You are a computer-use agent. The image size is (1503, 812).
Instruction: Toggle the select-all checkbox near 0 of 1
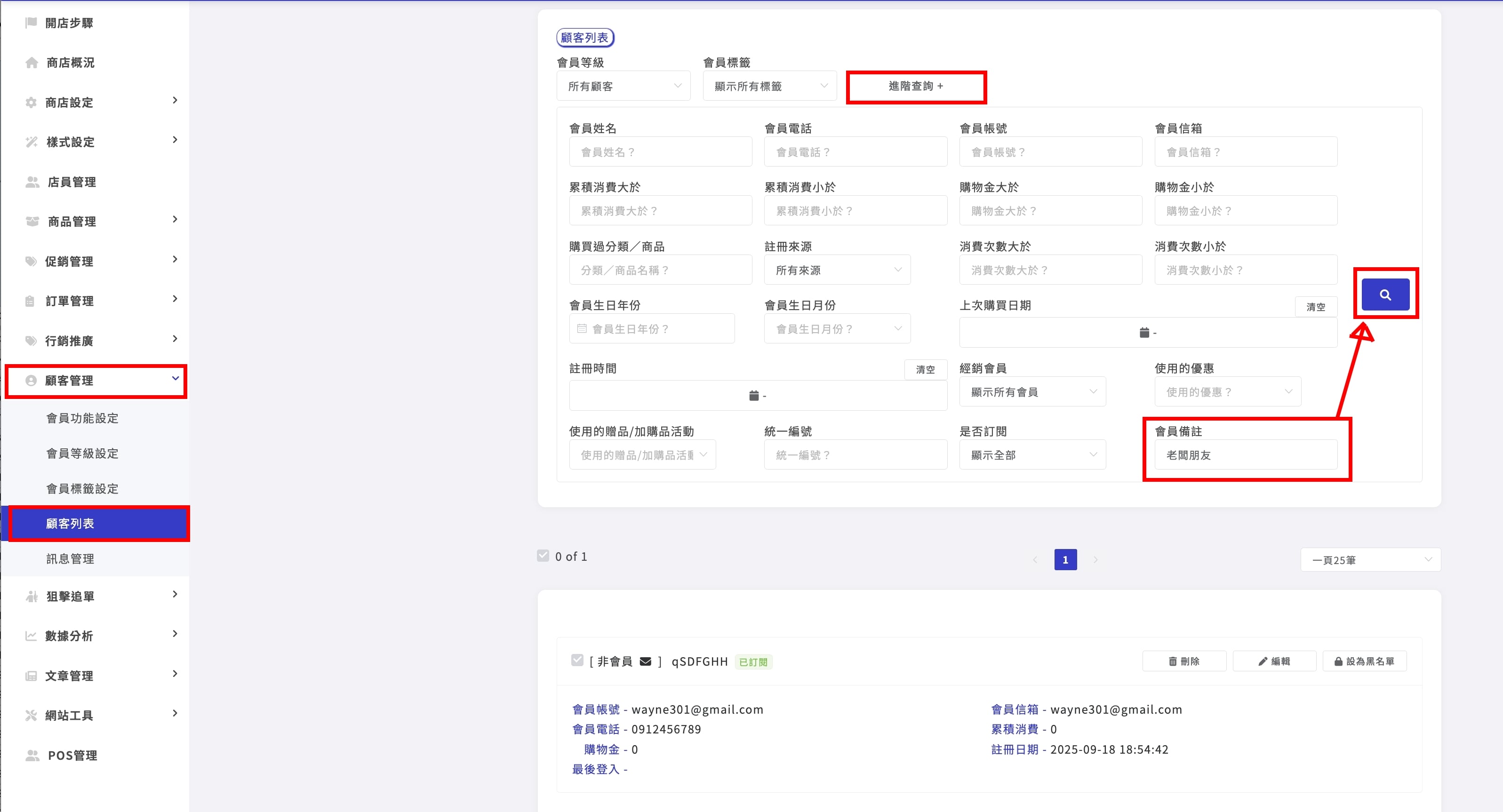click(x=543, y=556)
